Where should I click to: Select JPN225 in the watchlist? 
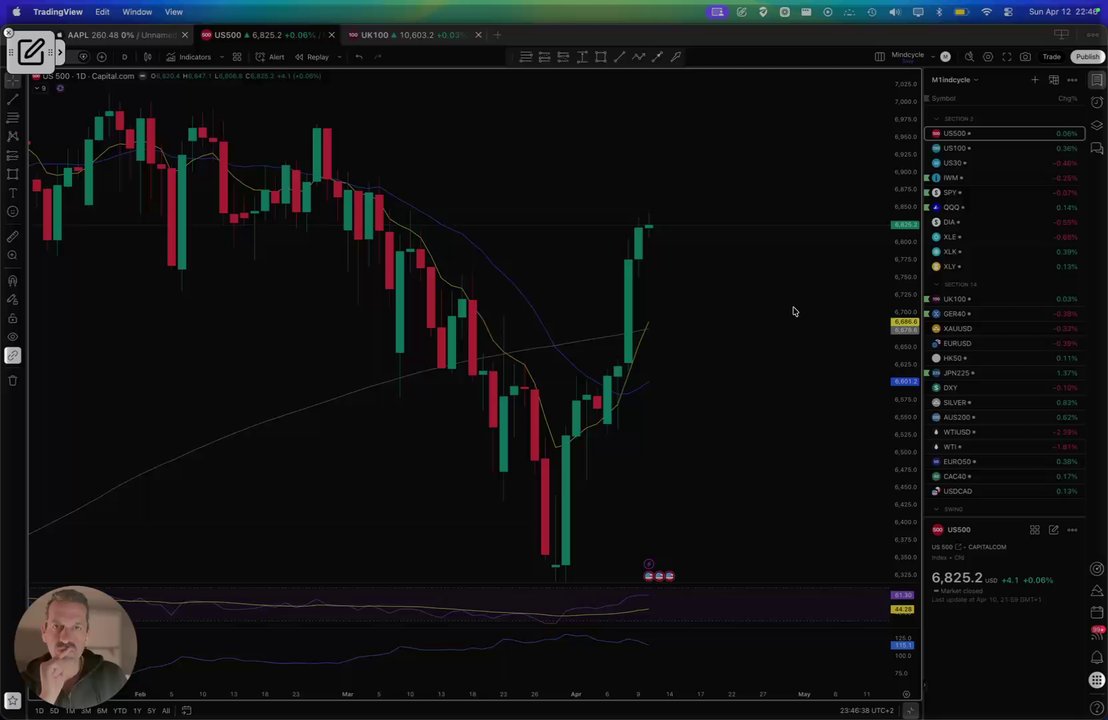click(1004, 373)
